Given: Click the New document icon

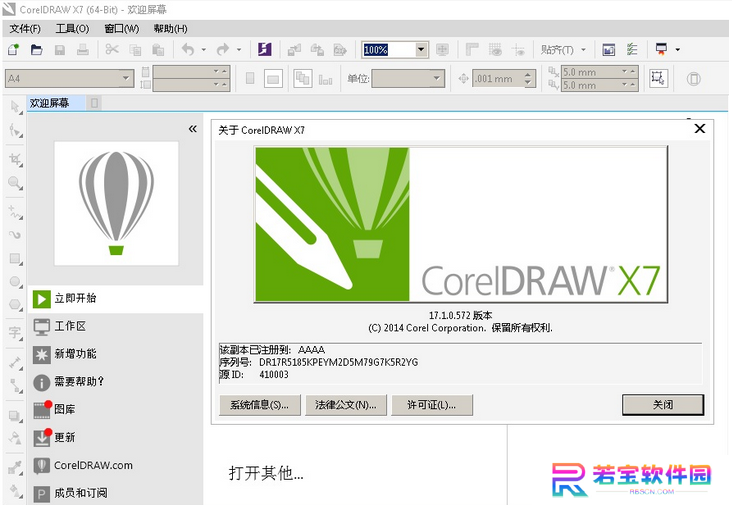Looking at the screenshot, I should [x=14, y=49].
